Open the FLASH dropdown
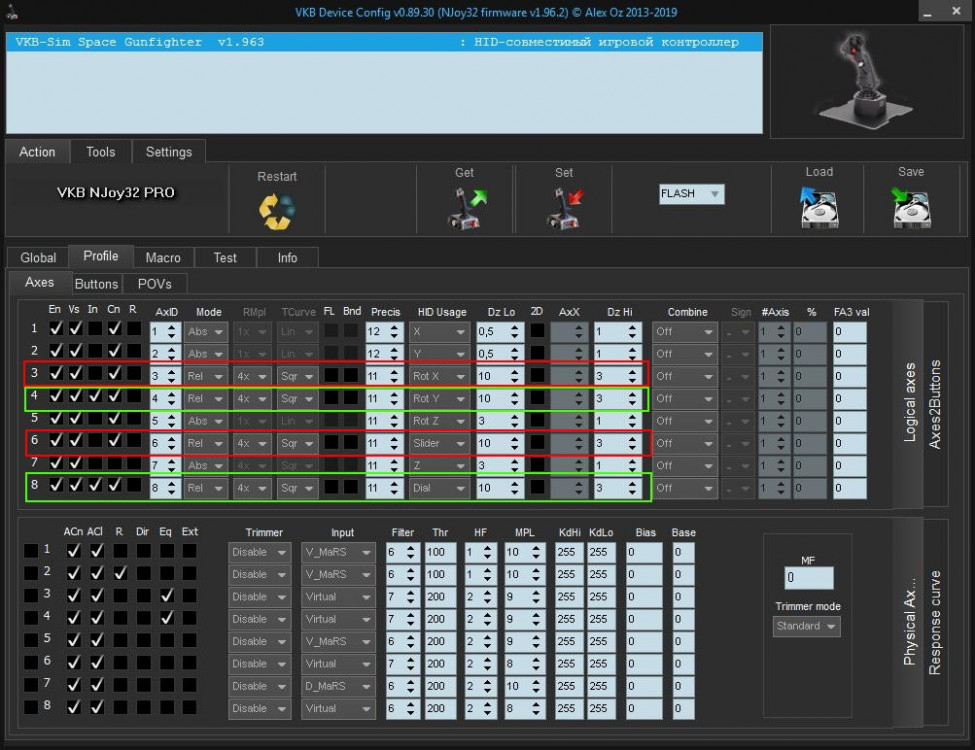 [691, 194]
